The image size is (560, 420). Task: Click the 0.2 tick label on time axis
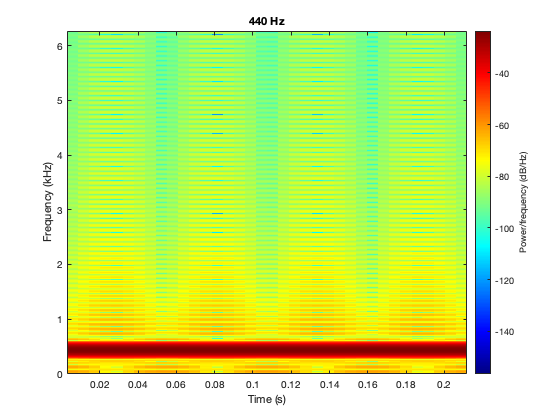pos(444,385)
